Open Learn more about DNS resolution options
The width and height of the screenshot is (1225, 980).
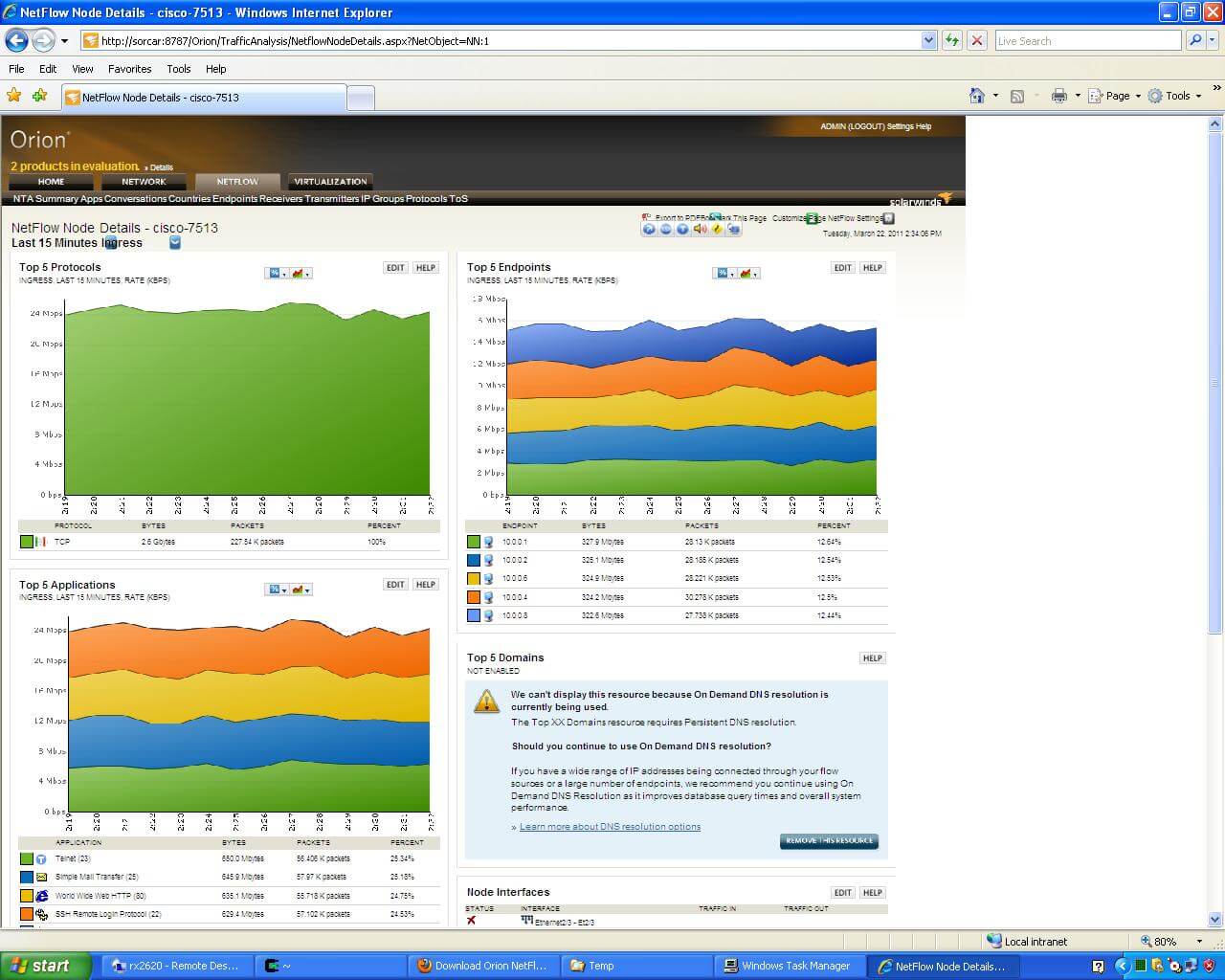point(610,827)
